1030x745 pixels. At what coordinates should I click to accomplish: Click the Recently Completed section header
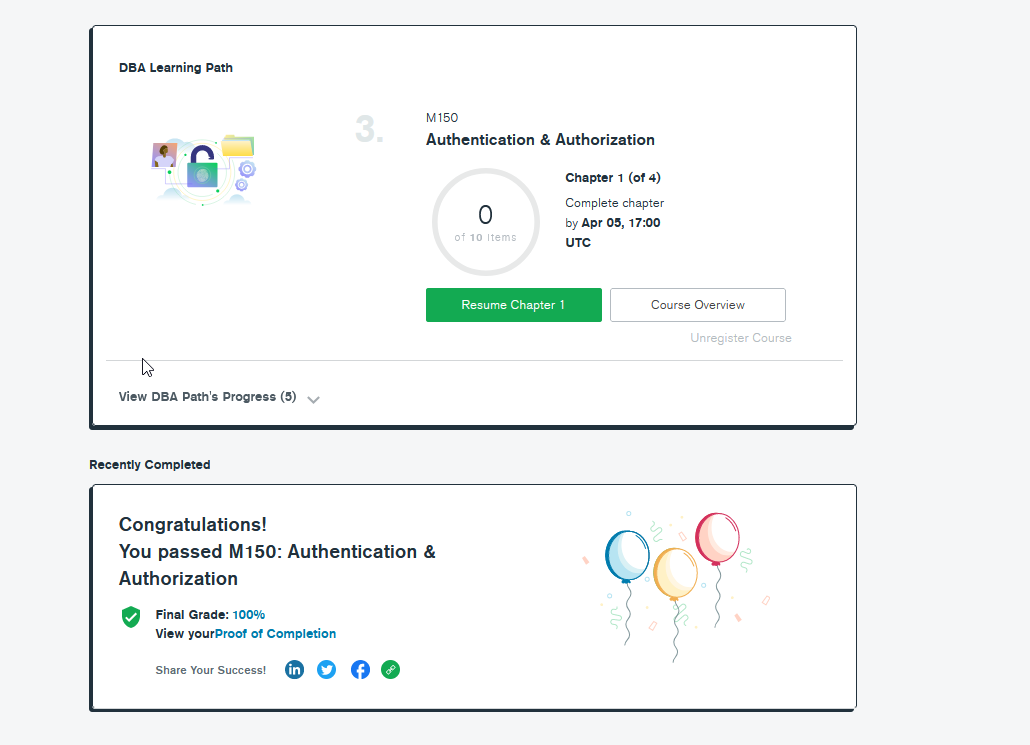(x=149, y=464)
